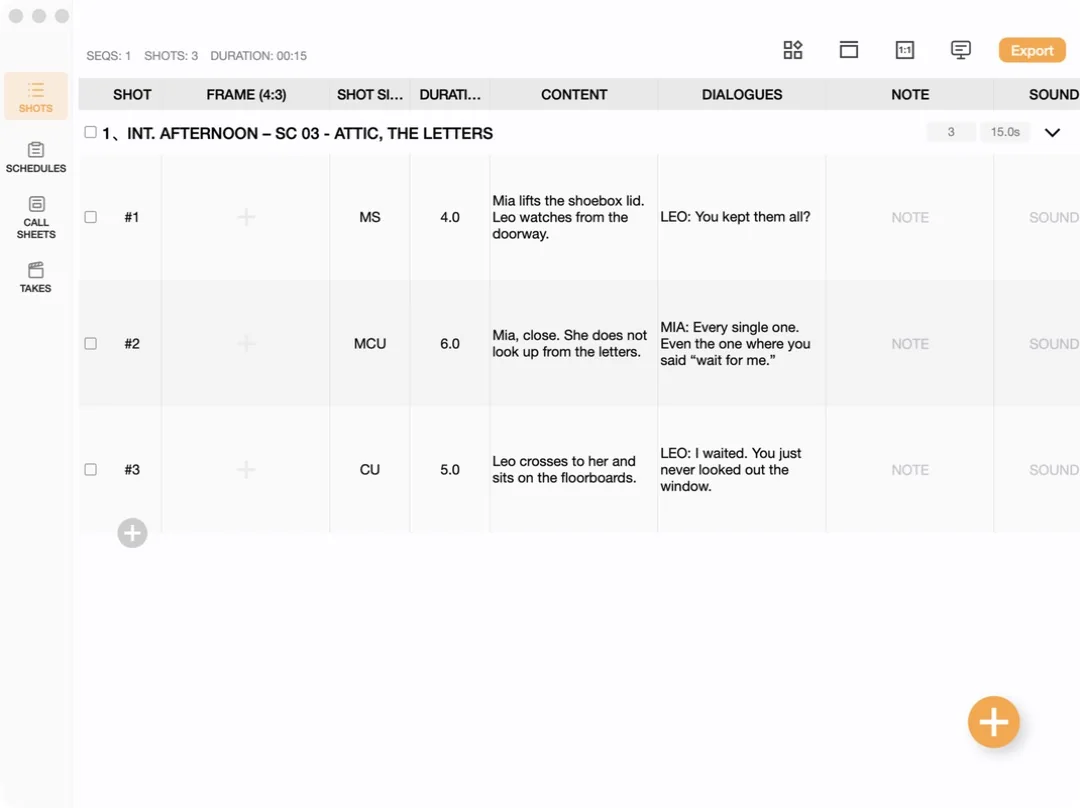Add a new shot with gray plus
The width and height of the screenshot is (1080, 808).
coord(132,533)
